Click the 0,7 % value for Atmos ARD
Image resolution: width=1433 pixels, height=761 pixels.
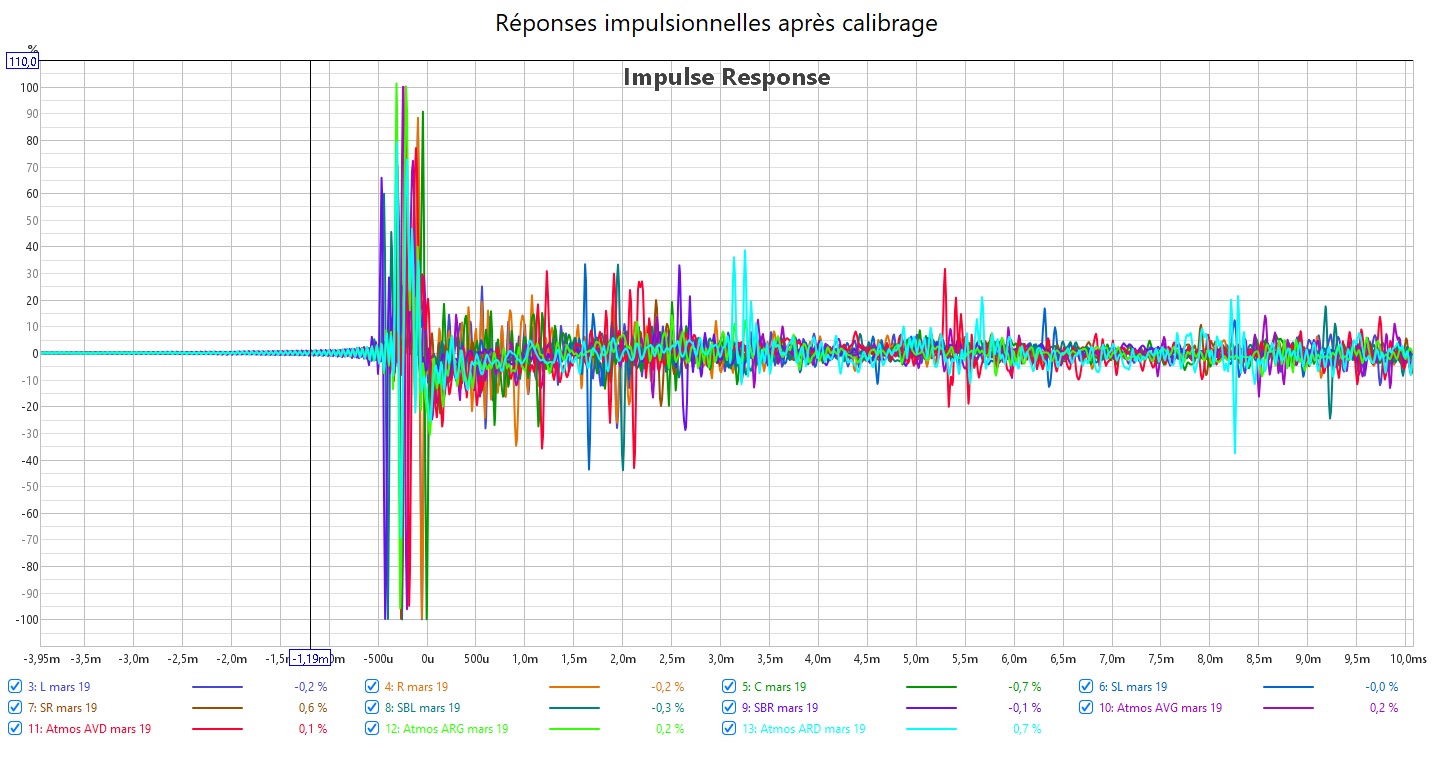click(1027, 729)
